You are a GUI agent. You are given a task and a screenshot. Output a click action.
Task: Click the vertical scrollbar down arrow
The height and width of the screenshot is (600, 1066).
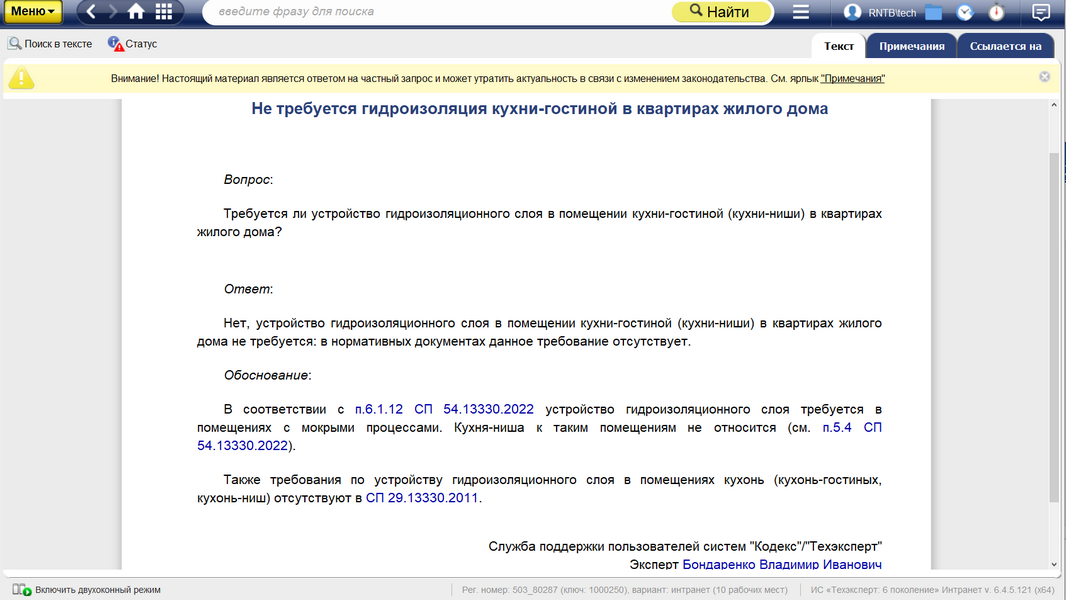1056,565
